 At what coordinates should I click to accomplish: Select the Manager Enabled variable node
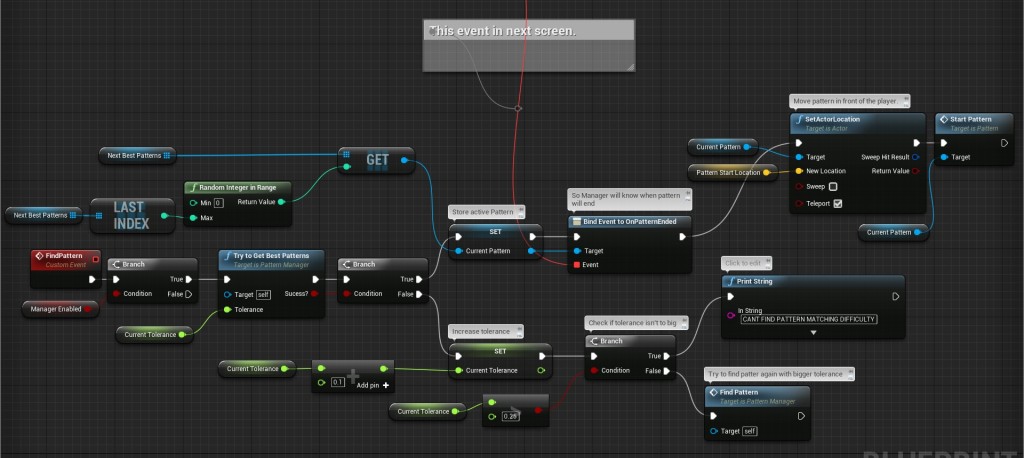(x=60, y=309)
